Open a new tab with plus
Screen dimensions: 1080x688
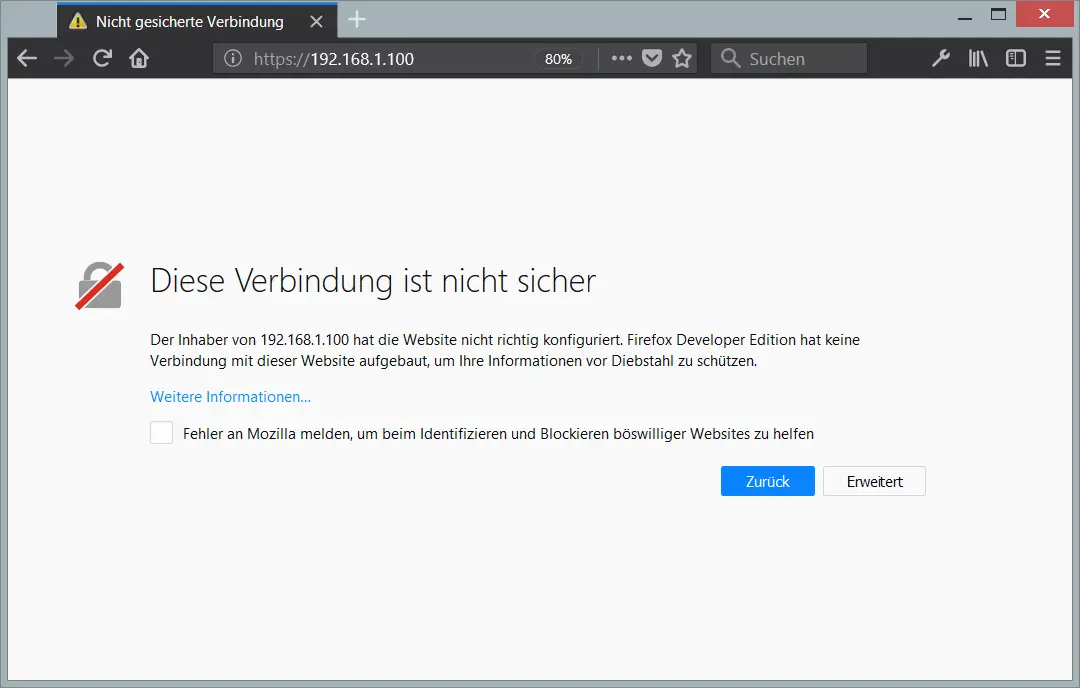point(357,20)
